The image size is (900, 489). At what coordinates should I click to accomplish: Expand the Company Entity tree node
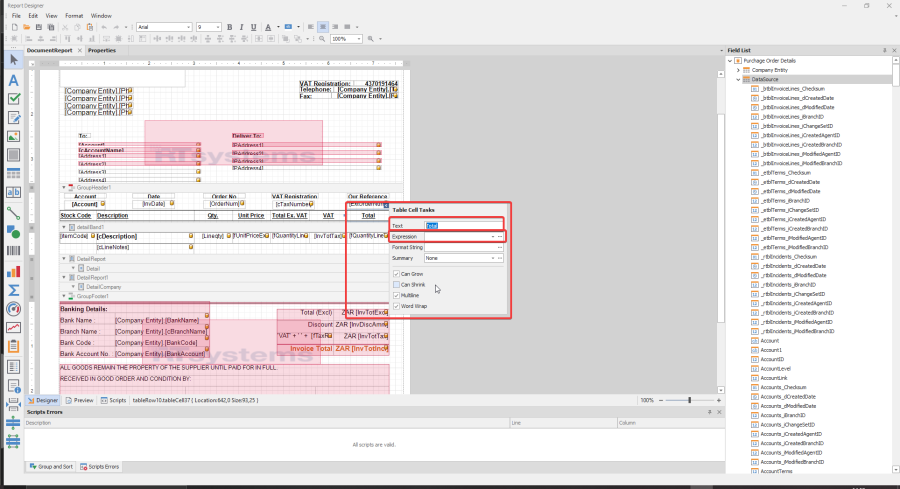pyautogui.click(x=737, y=70)
